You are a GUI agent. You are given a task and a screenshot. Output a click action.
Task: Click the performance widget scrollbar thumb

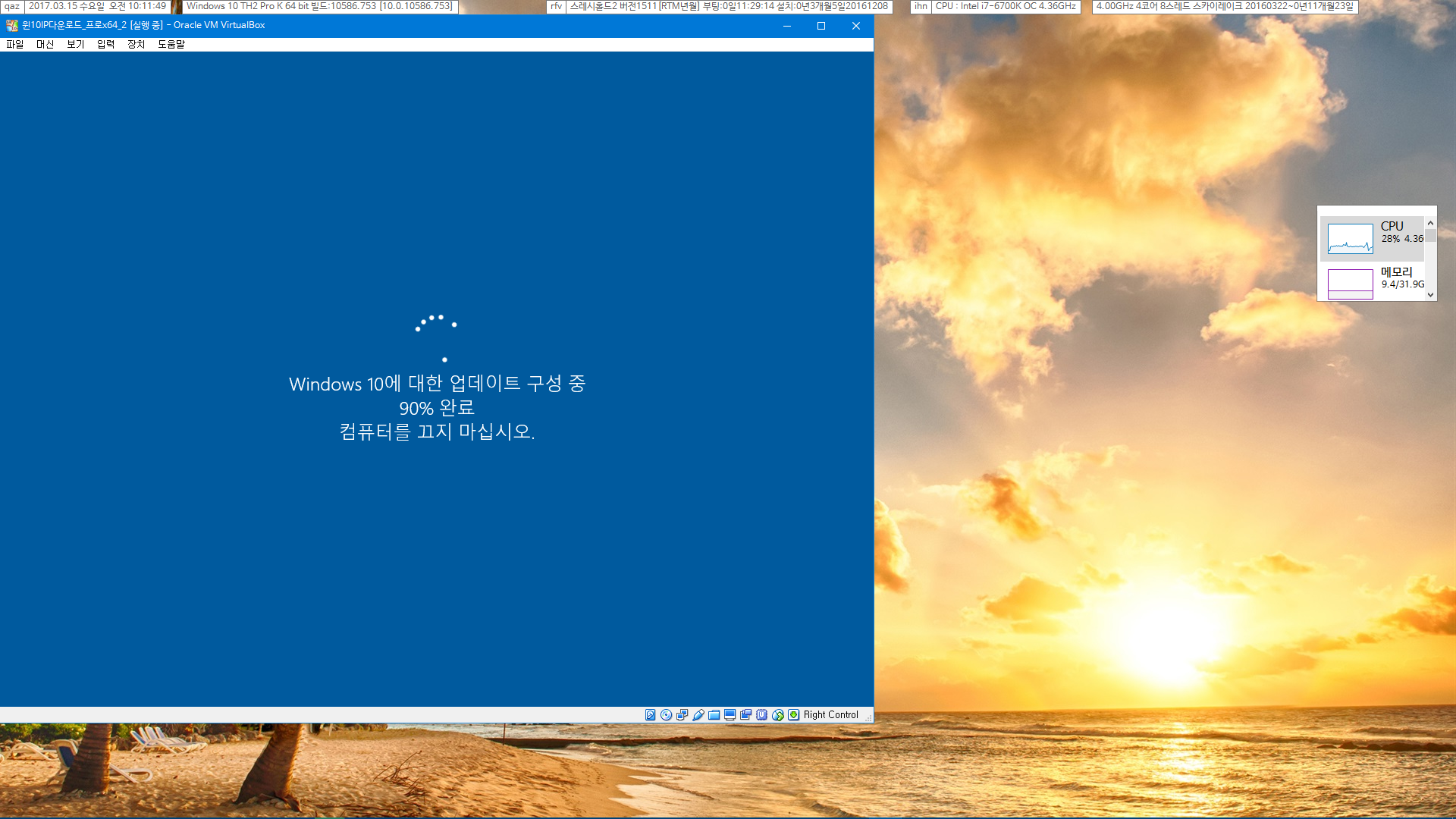pos(1430,236)
